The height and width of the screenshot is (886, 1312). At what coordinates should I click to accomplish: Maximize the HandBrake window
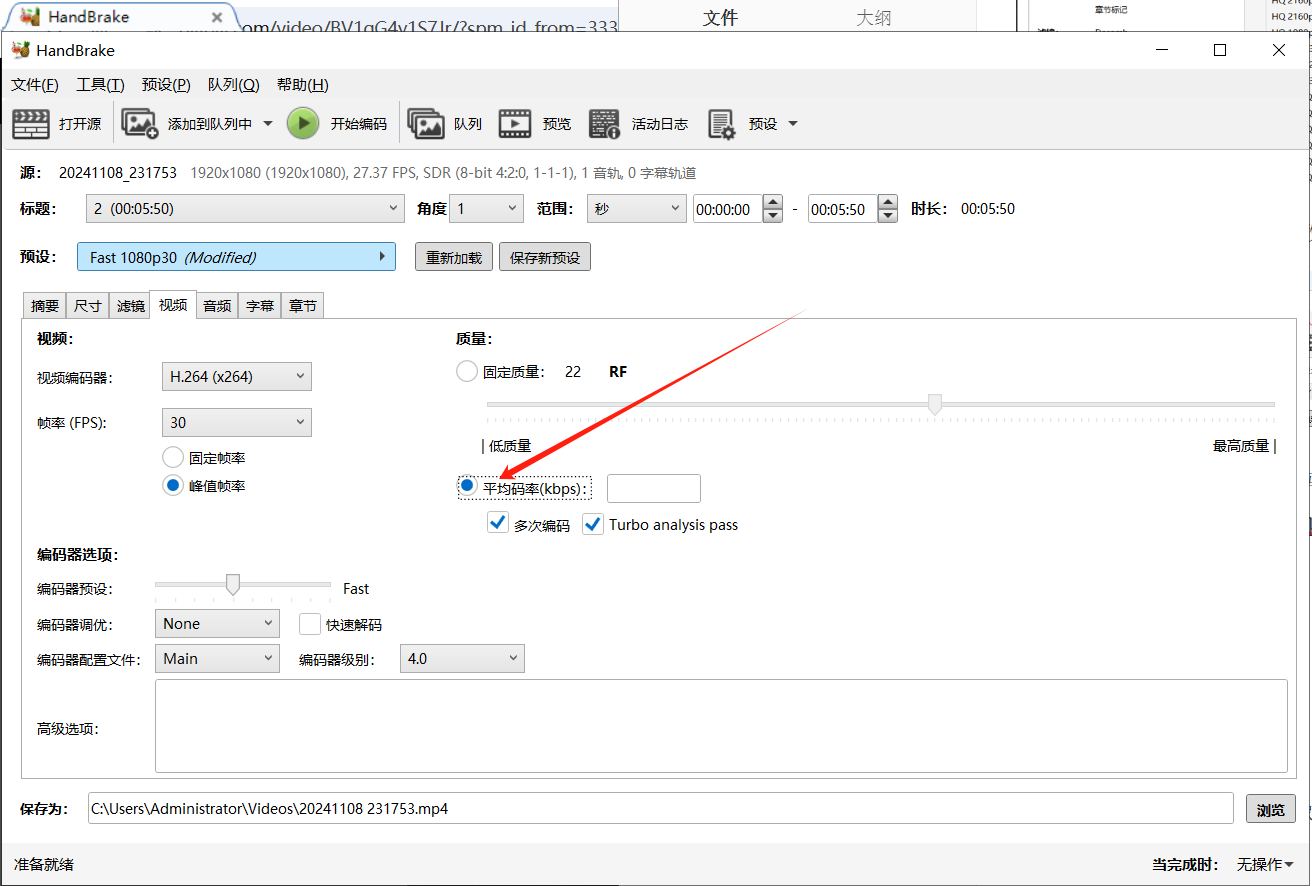[1220, 50]
